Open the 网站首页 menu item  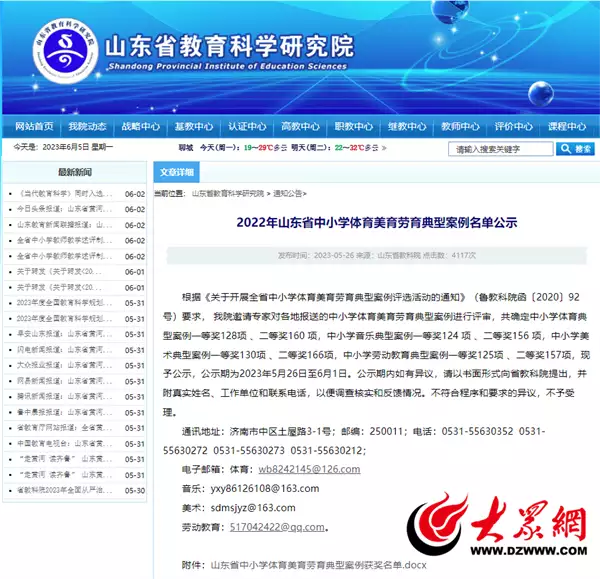pyautogui.click(x=34, y=126)
